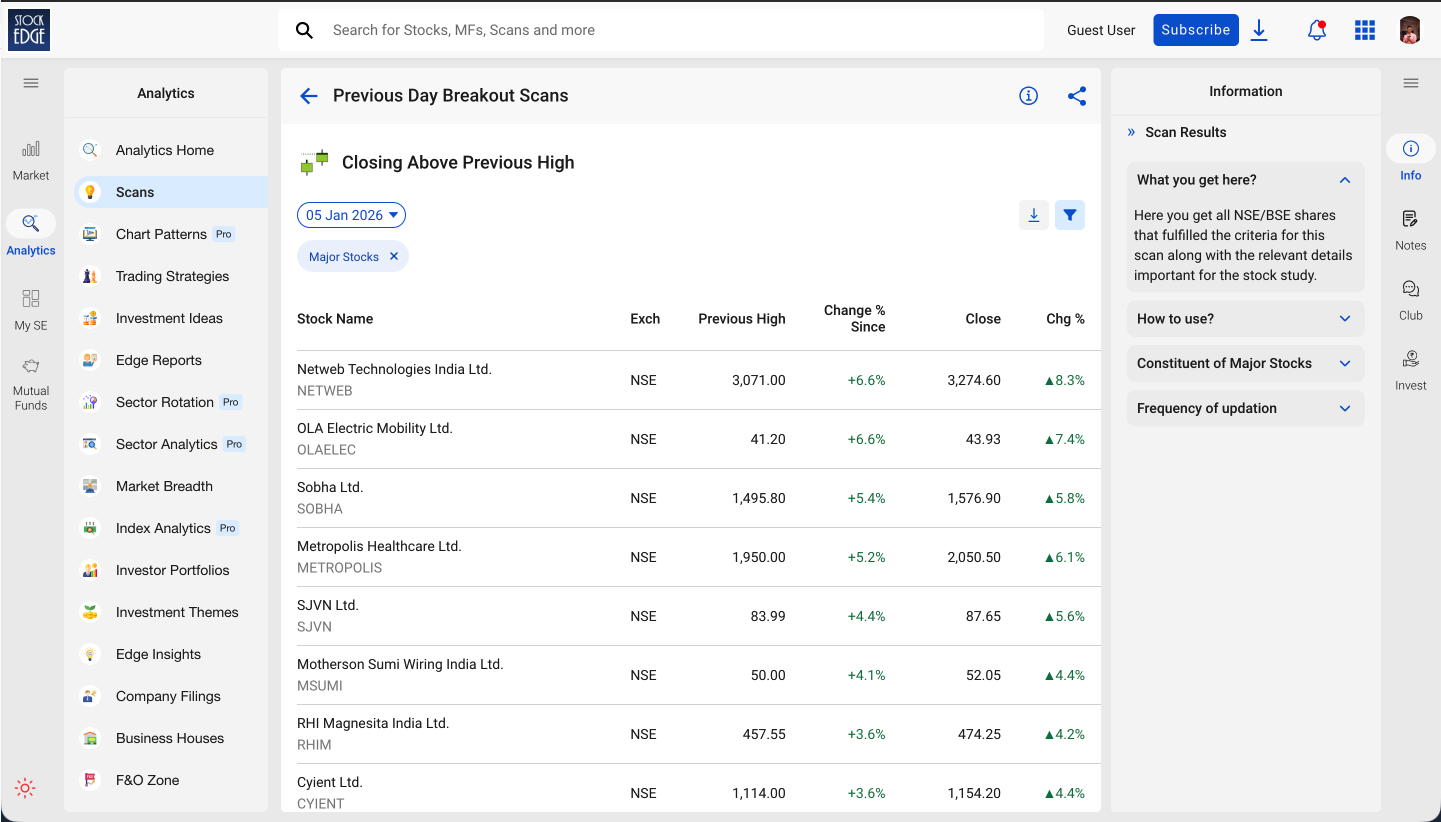The width and height of the screenshot is (1441, 822).
Task: Expand Constituent of Major Stocks section
Action: point(1245,363)
